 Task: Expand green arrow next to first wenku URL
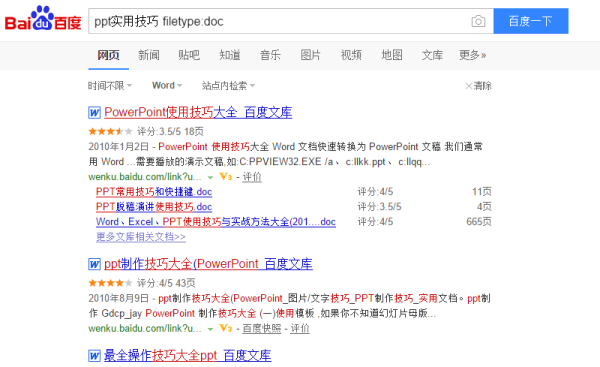pos(210,177)
